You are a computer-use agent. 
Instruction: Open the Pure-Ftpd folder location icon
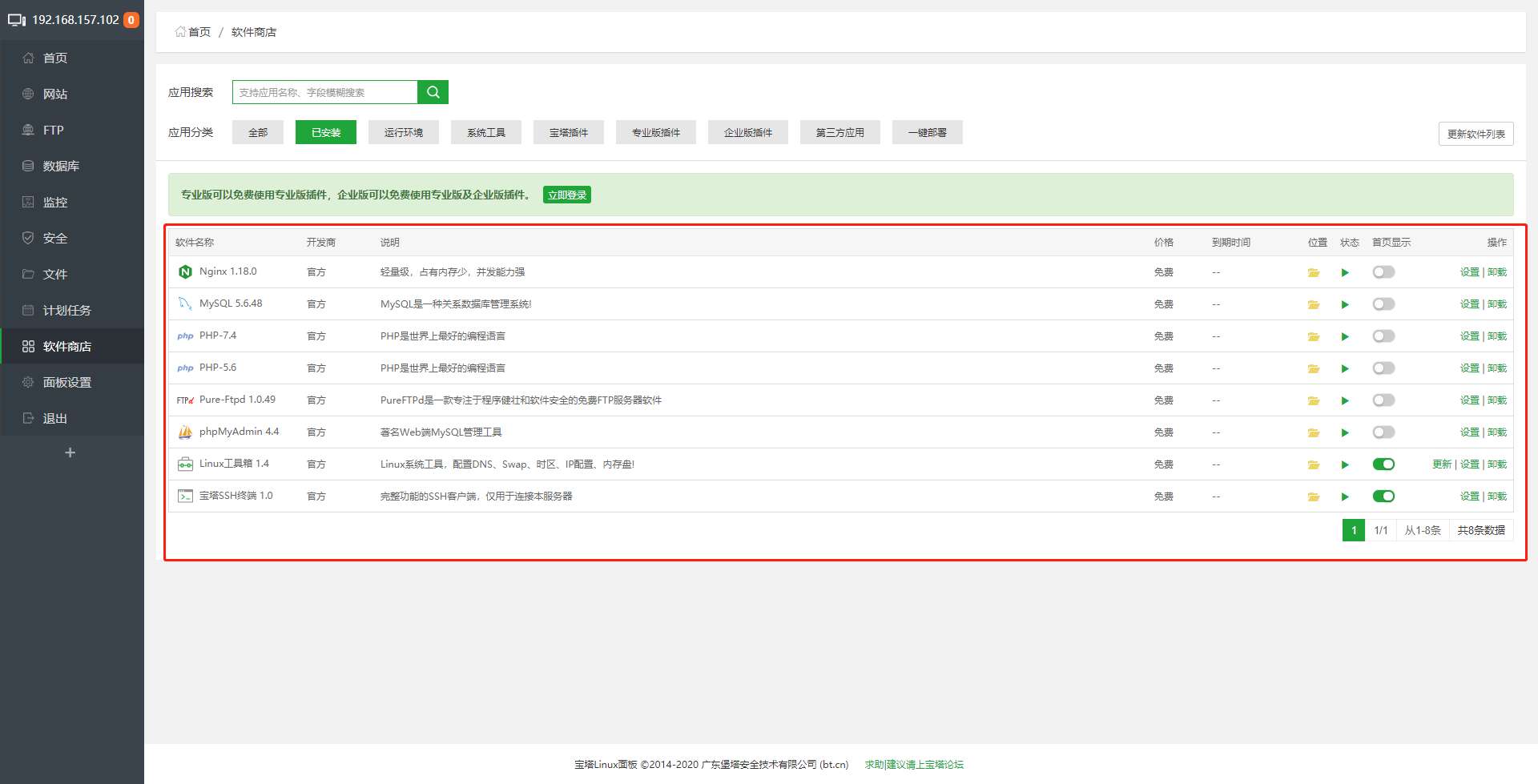tap(1314, 400)
